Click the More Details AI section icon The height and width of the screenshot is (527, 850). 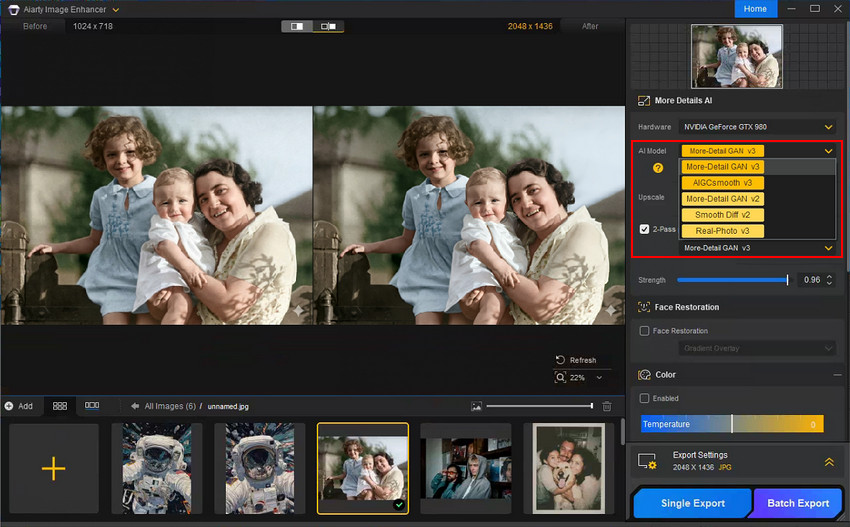[643, 101]
